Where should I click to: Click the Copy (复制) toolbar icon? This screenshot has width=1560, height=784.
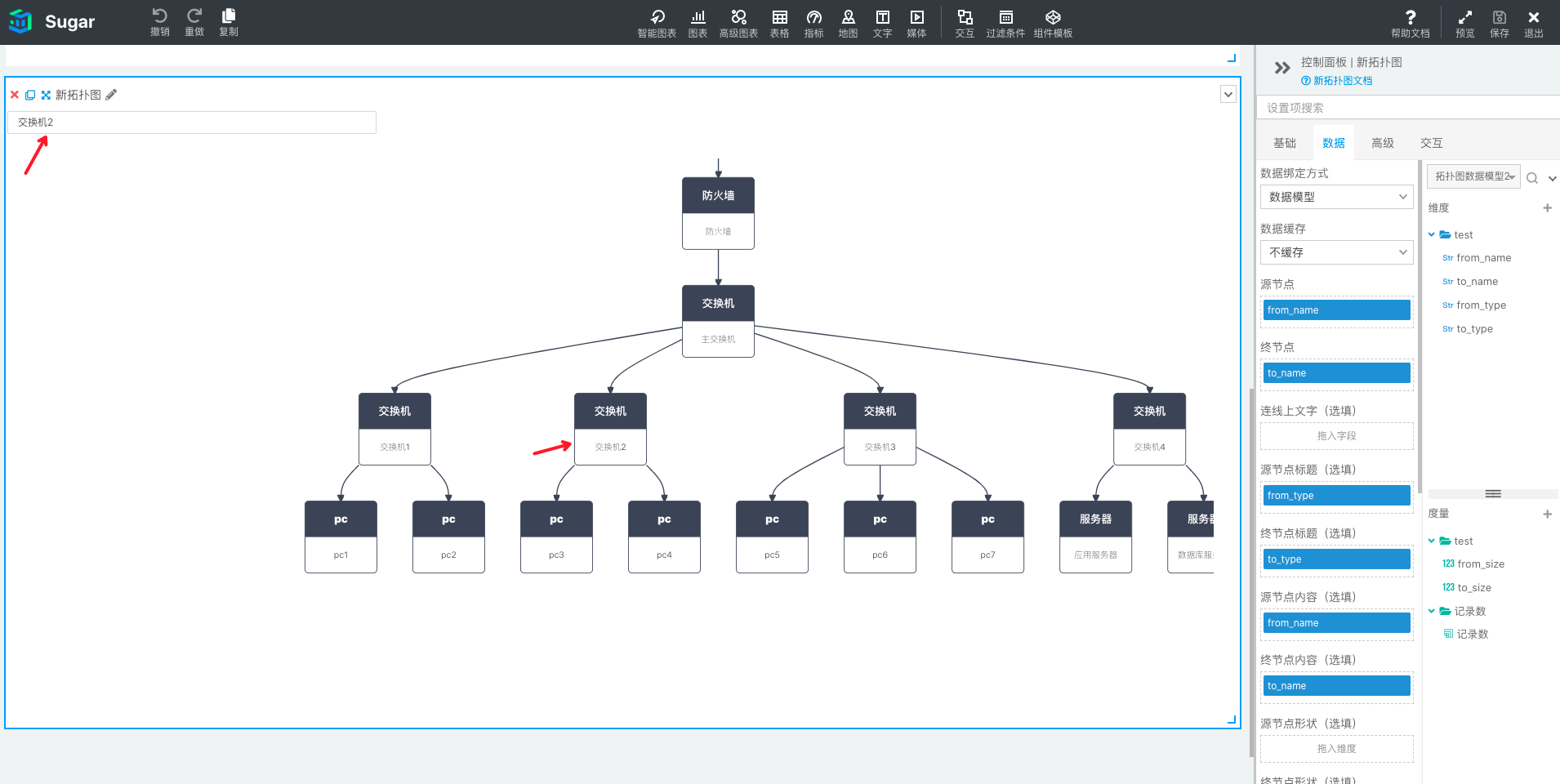pos(229,21)
